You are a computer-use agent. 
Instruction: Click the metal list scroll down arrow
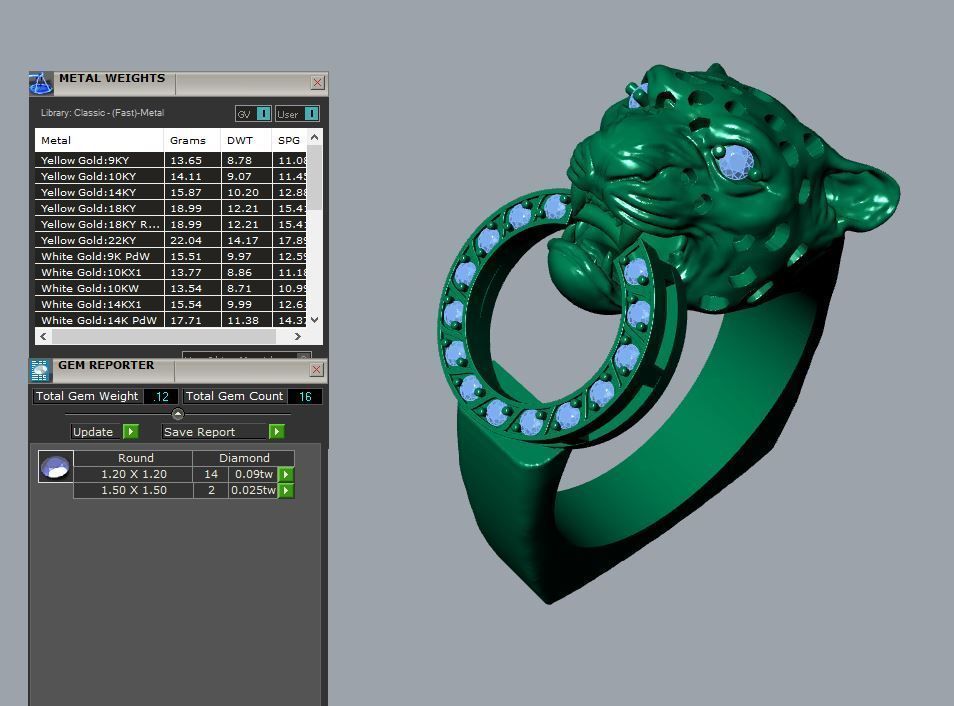click(x=315, y=320)
